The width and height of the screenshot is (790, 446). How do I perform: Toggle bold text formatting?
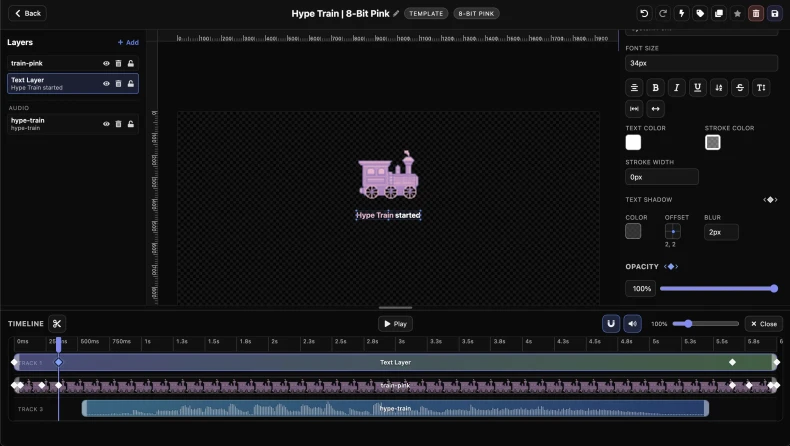click(655, 88)
